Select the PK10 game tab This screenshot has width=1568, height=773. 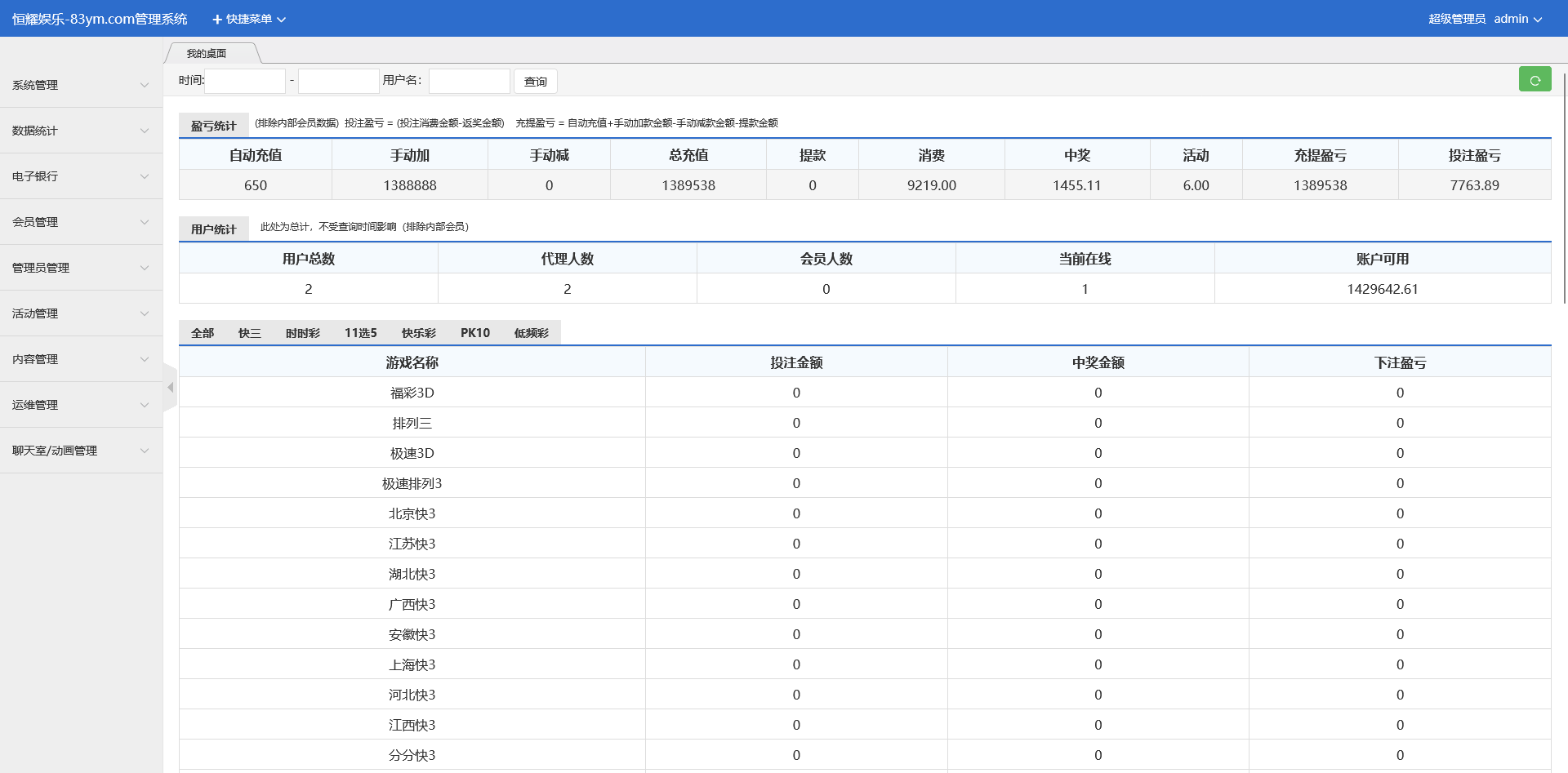[474, 333]
